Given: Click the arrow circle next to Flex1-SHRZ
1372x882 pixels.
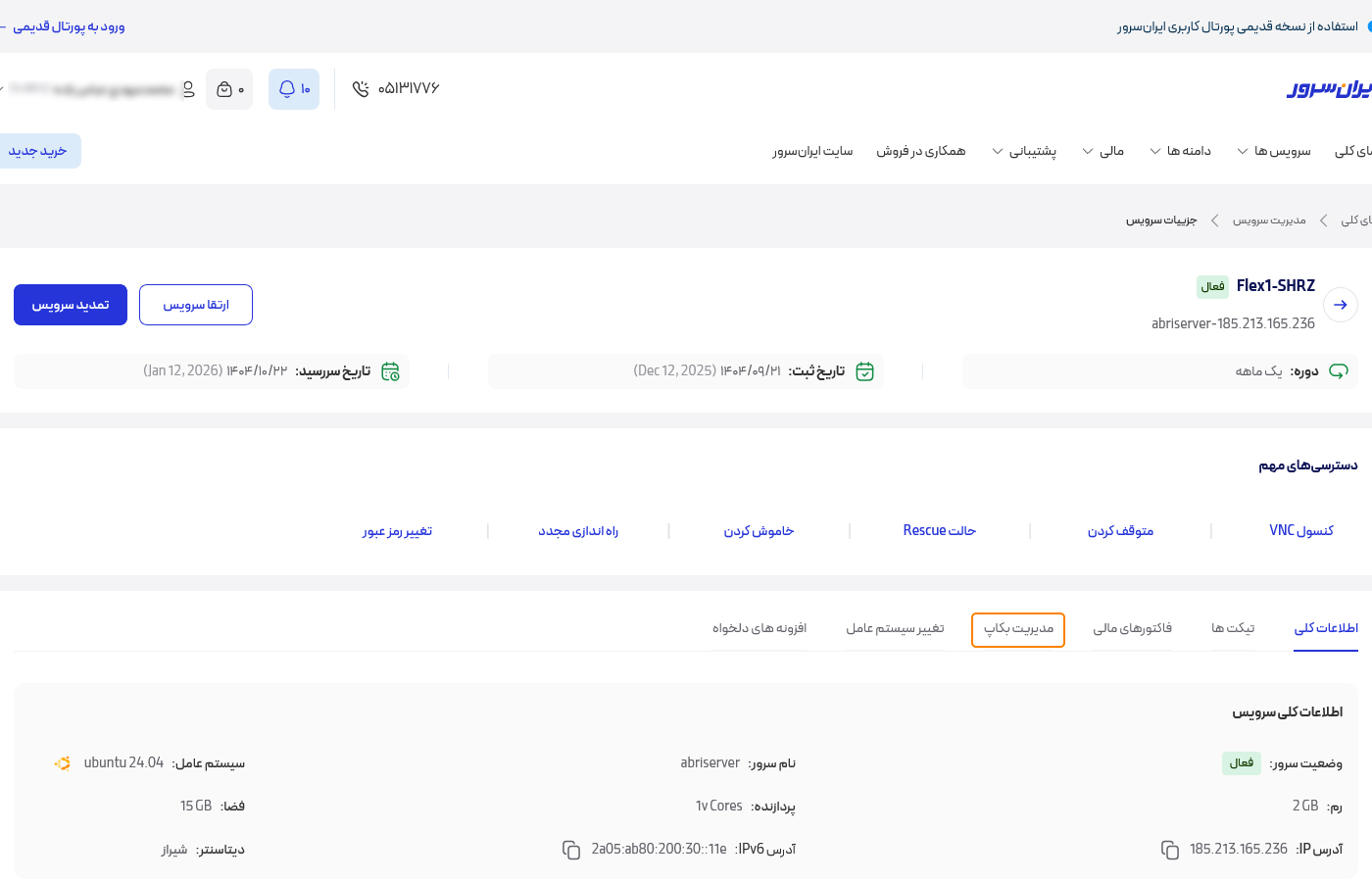Looking at the screenshot, I should point(1340,305).
